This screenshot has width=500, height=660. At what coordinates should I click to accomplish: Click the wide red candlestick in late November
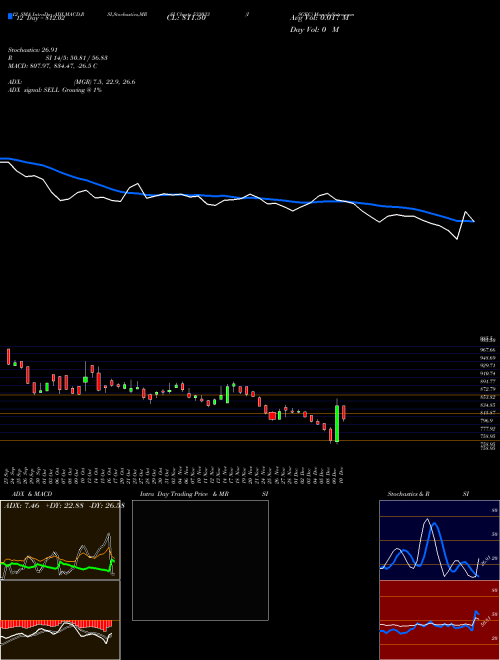click(x=272, y=416)
